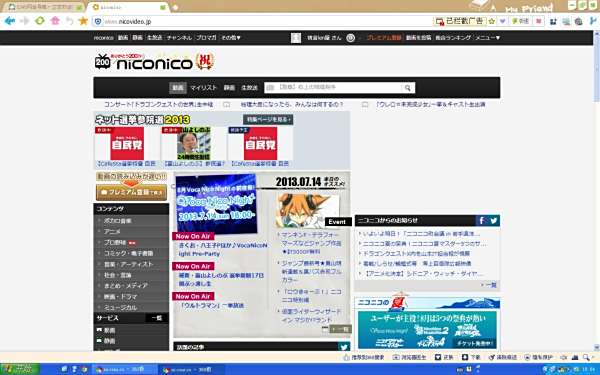Open 音楽・アーティスト in contents sidebar
600x375 pixels.
click(x=129, y=264)
